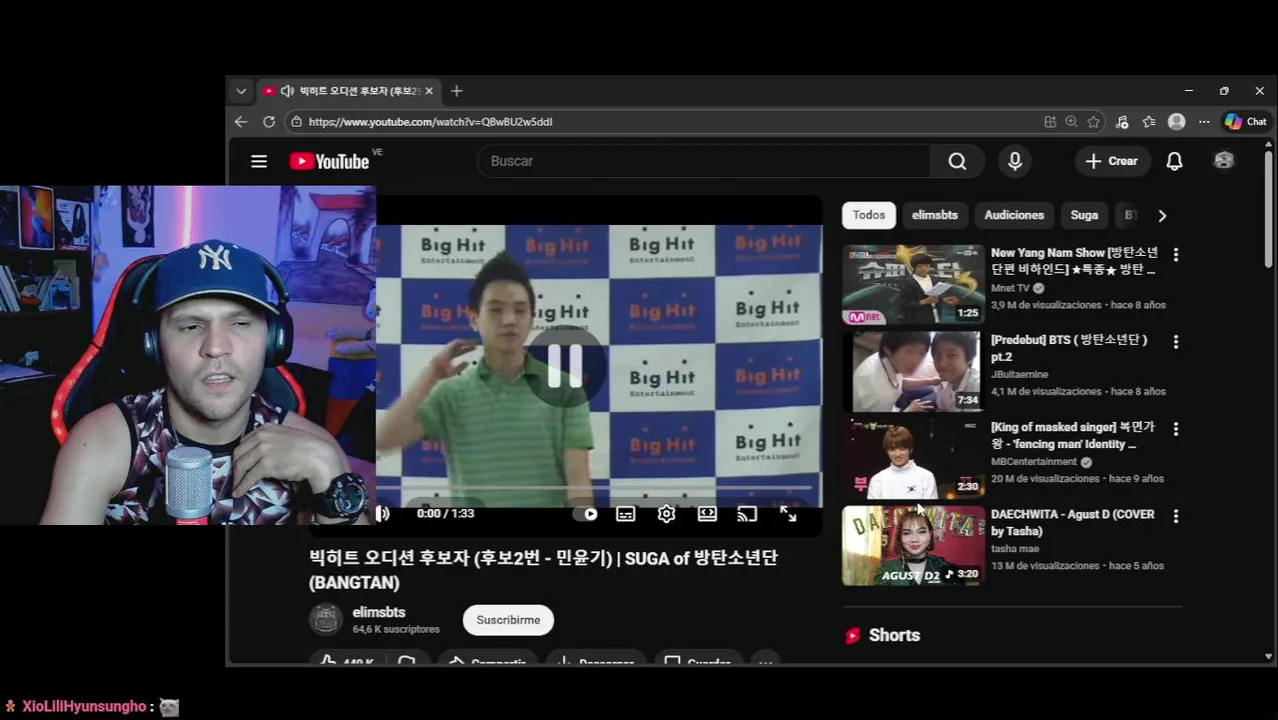
Task: Click the large pause overlay on video
Action: pos(565,367)
